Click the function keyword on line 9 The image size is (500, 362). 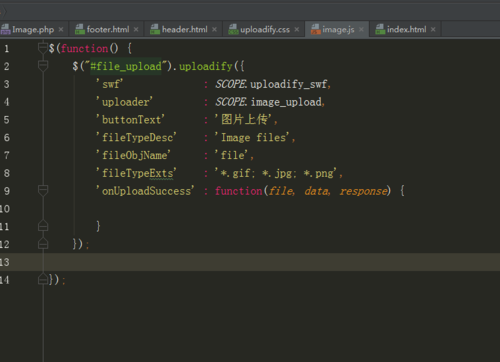pos(239,191)
